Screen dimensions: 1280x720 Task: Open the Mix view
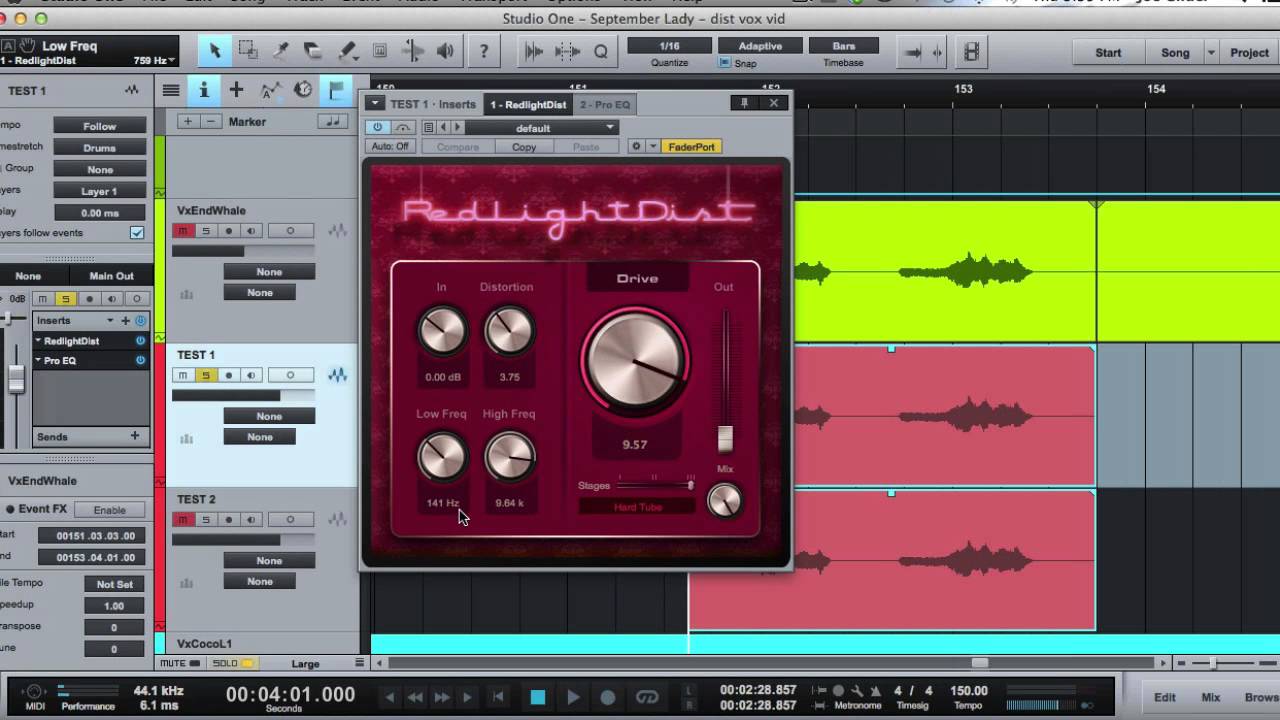(x=1211, y=697)
